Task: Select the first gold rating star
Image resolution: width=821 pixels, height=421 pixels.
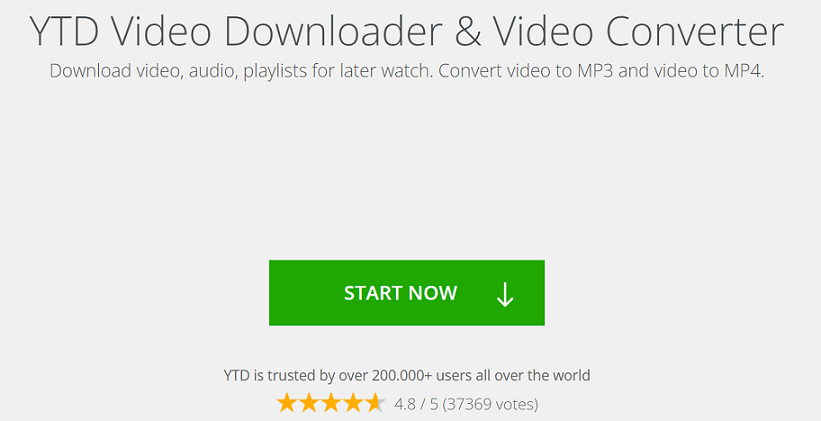Action: [x=287, y=404]
